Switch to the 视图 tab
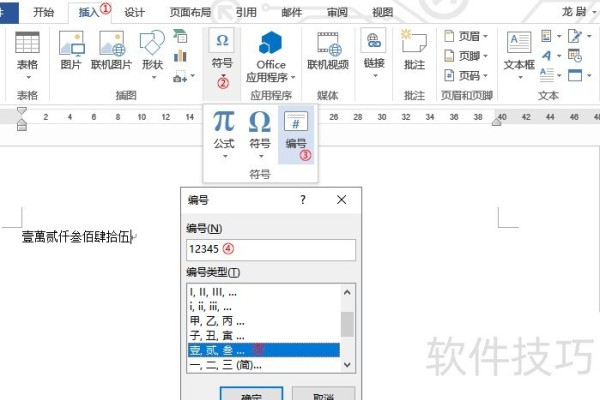Screen dimensions: 600x400 coord(383,13)
